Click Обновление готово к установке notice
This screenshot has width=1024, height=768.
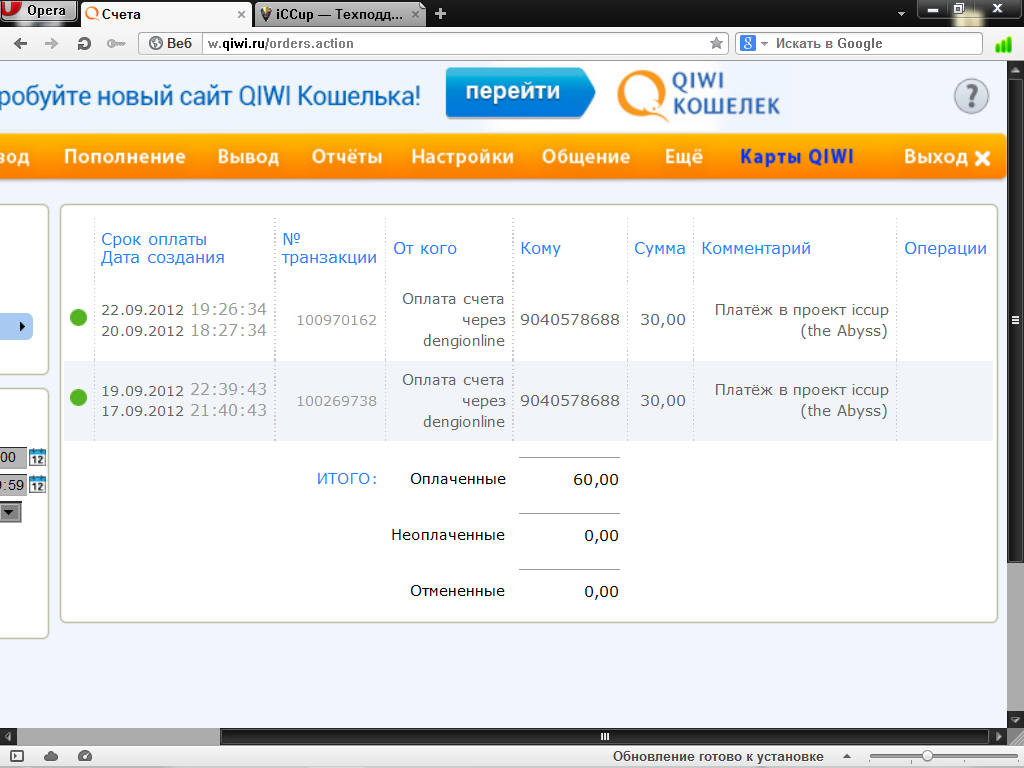point(718,757)
